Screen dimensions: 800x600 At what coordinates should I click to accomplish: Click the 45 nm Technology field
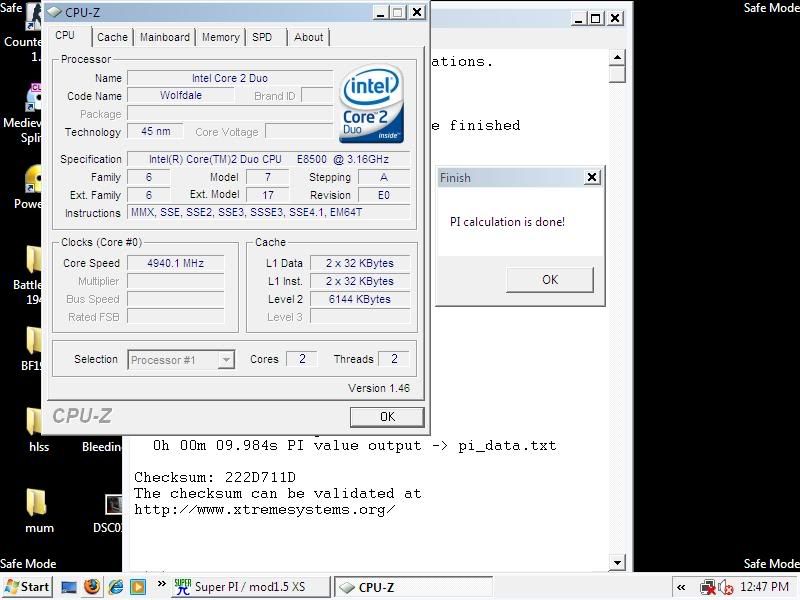tap(156, 131)
